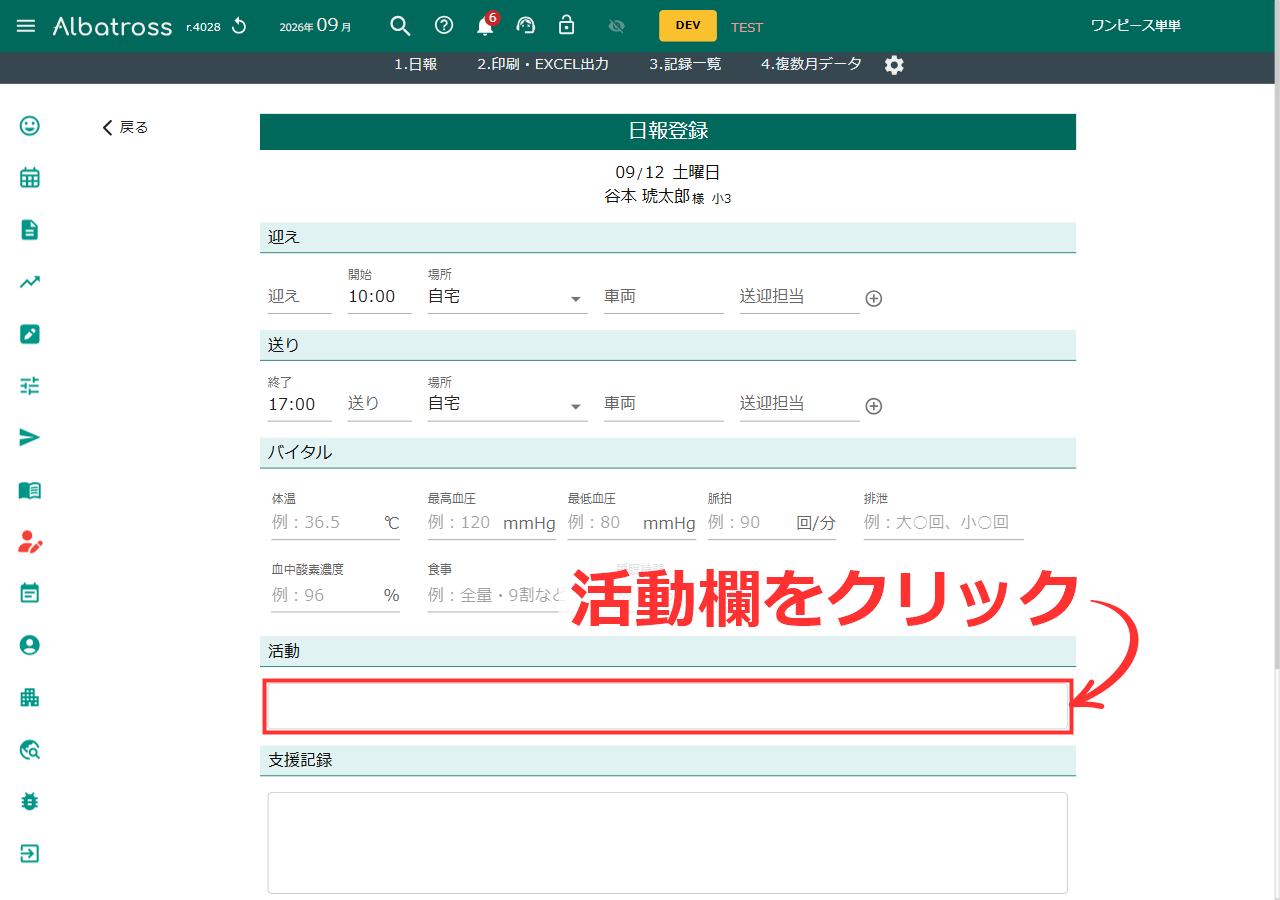Click the Albatross logo
Image resolution: width=1280 pixels, height=900 pixels.
pos(112,26)
